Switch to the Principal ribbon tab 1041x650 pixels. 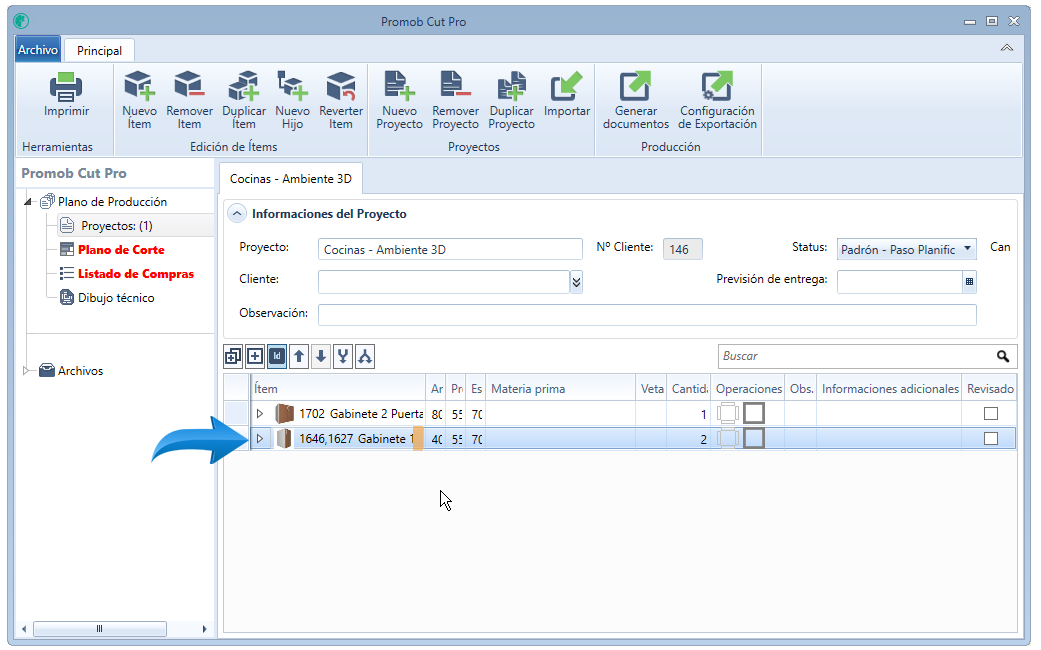(x=99, y=50)
